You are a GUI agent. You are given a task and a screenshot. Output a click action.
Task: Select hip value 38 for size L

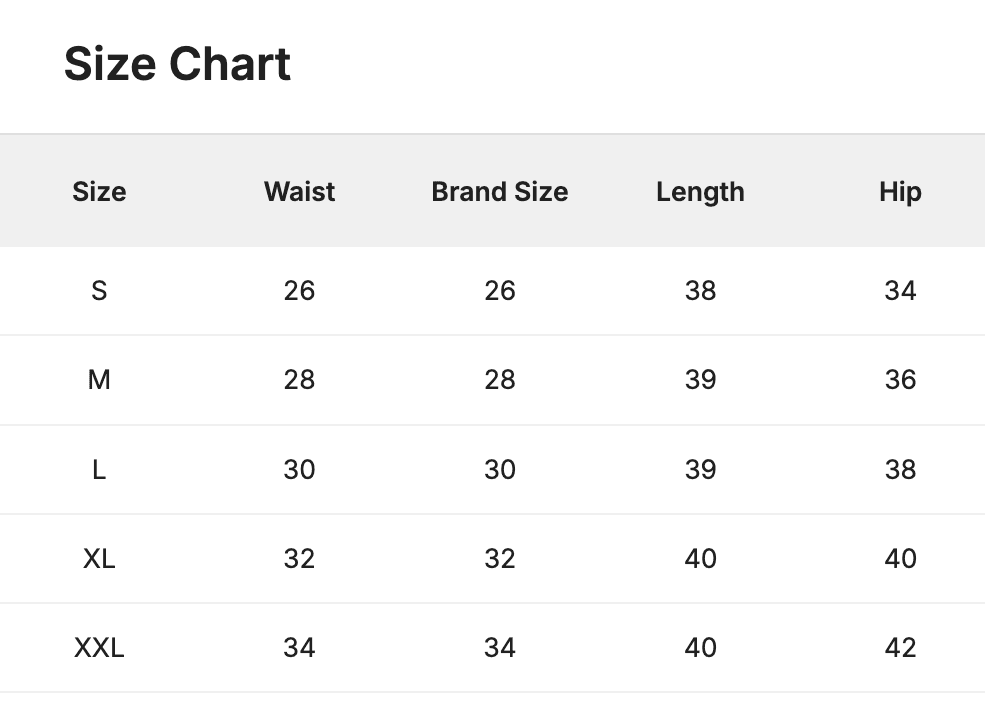click(900, 469)
